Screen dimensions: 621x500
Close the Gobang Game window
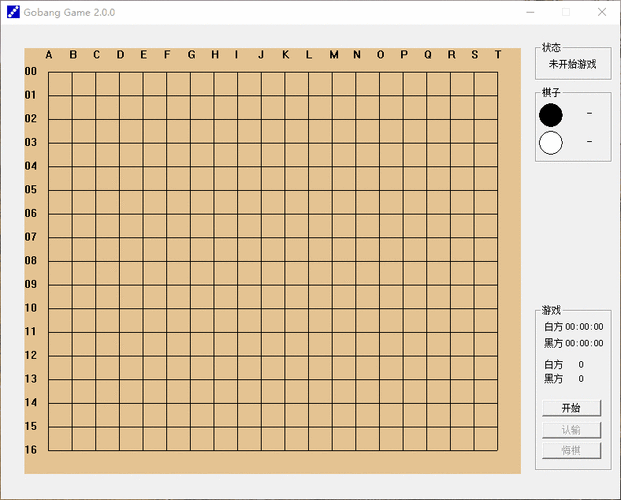(x=602, y=12)
